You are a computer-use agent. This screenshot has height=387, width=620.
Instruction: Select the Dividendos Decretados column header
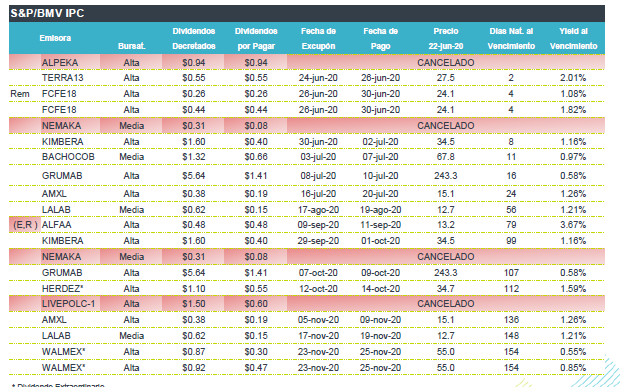pos(194,39)
